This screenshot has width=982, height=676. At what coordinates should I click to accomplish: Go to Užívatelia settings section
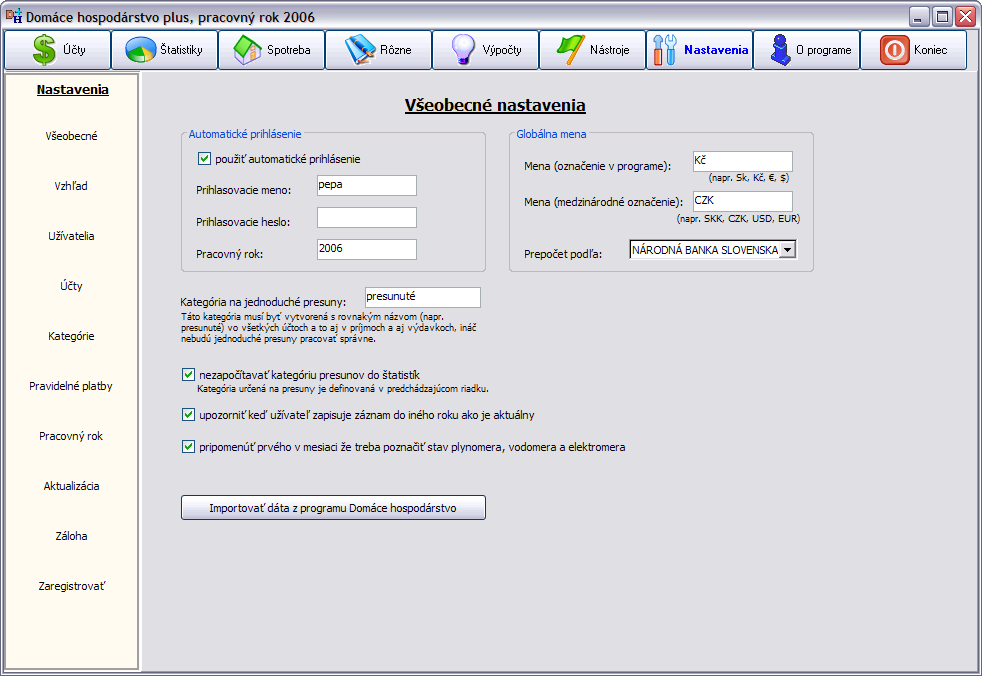[x=71, y=236]
